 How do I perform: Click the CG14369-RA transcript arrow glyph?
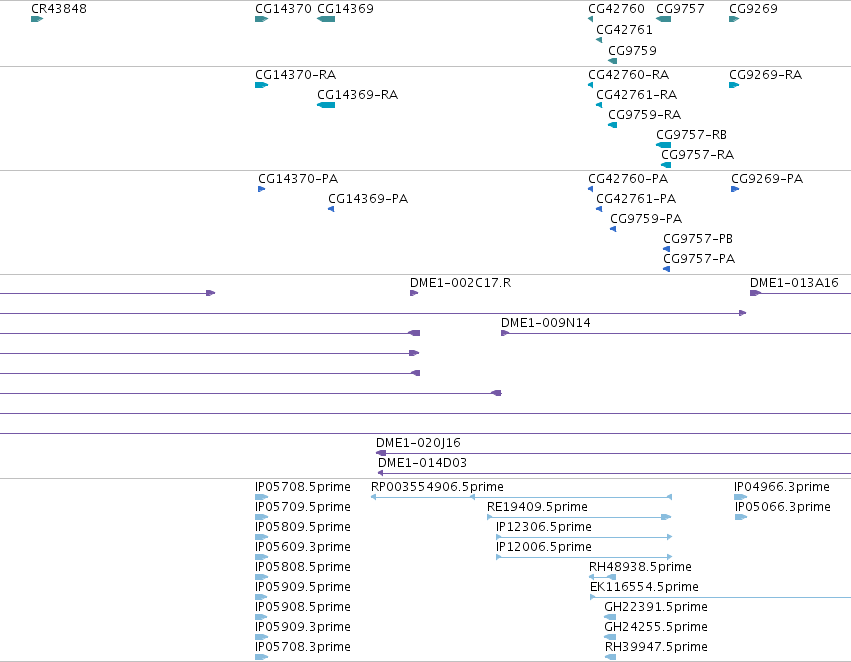pyautogui.click(x=326, y=105)
